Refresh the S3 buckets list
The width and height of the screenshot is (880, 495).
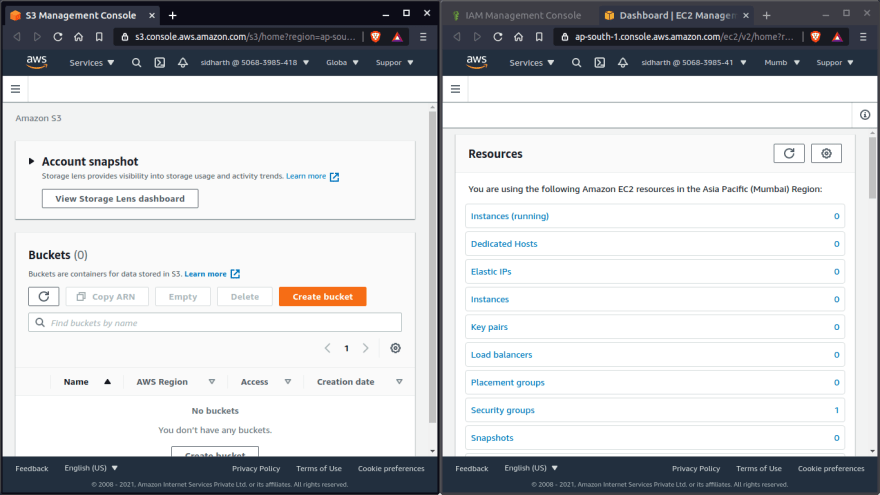coord(44,296)
